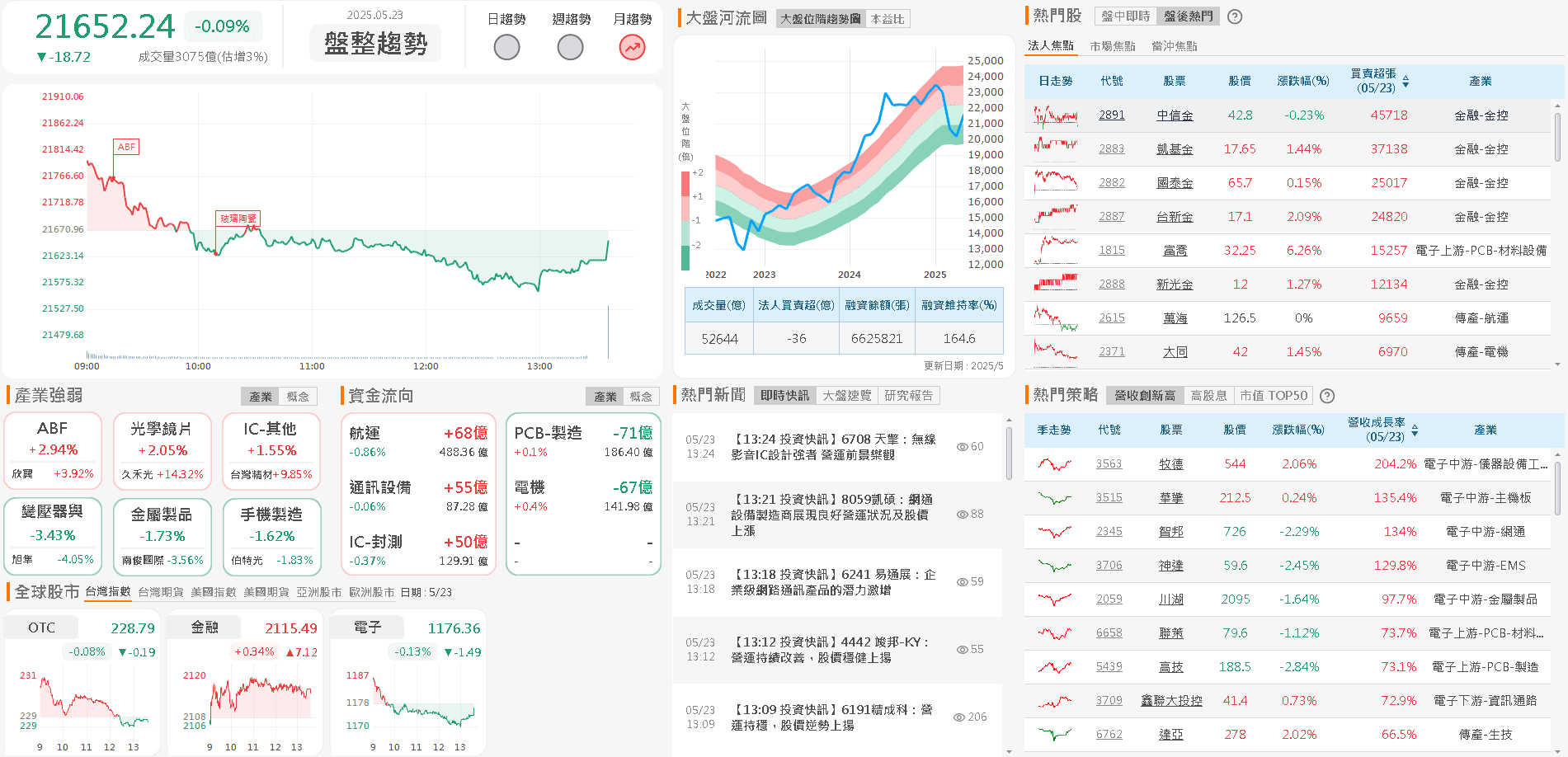Switch 資金流向 panel to 產業
This screenshot has width=1568, height=757.
click(x=605, y=397)
